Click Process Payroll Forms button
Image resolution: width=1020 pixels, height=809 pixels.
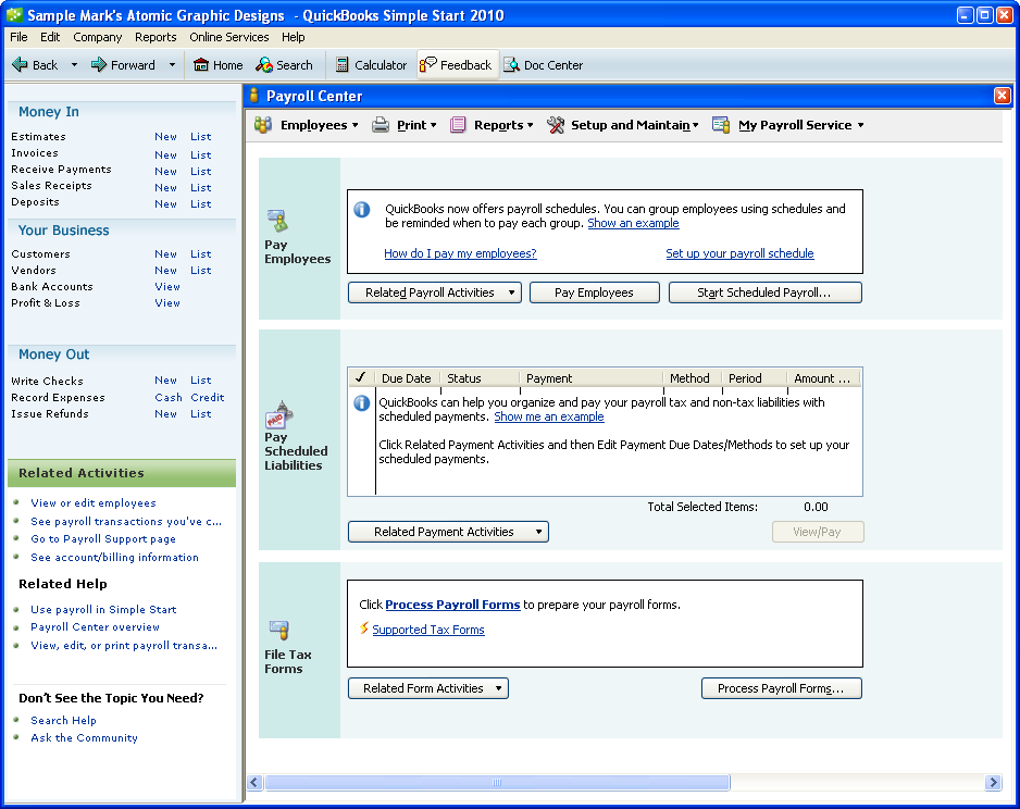coord(781,688)
